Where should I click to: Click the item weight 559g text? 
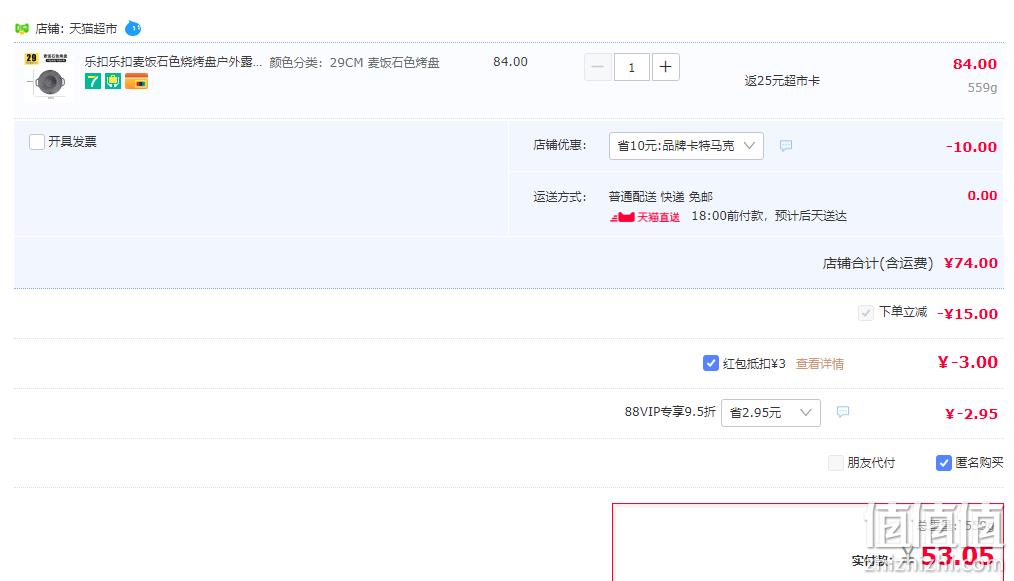point(982,87)
